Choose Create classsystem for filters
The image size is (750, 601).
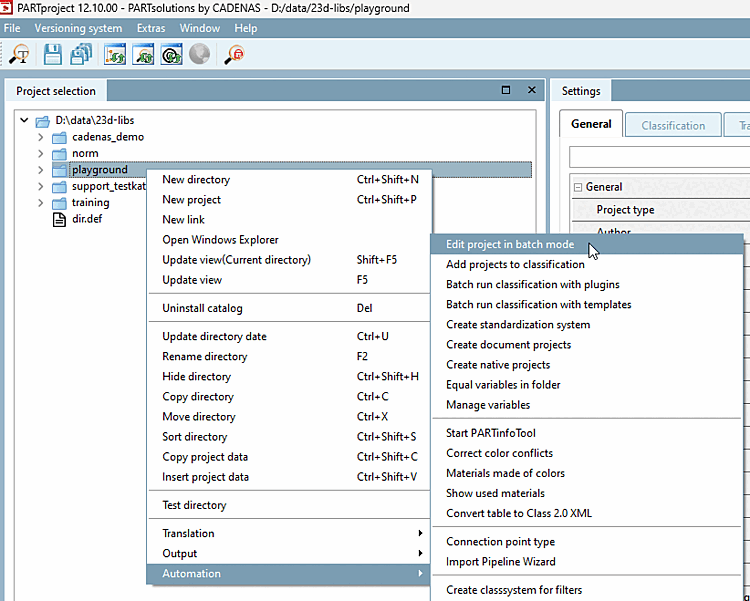(587, 590)
